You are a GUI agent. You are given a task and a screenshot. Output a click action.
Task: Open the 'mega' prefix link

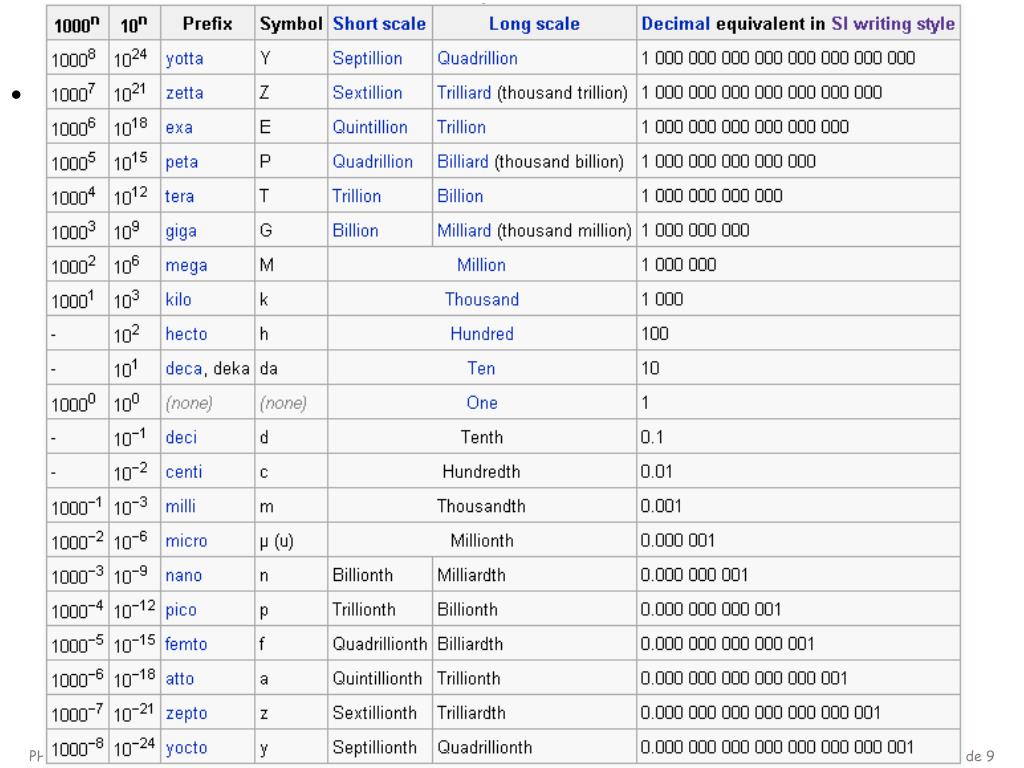[x=186, y=266]
